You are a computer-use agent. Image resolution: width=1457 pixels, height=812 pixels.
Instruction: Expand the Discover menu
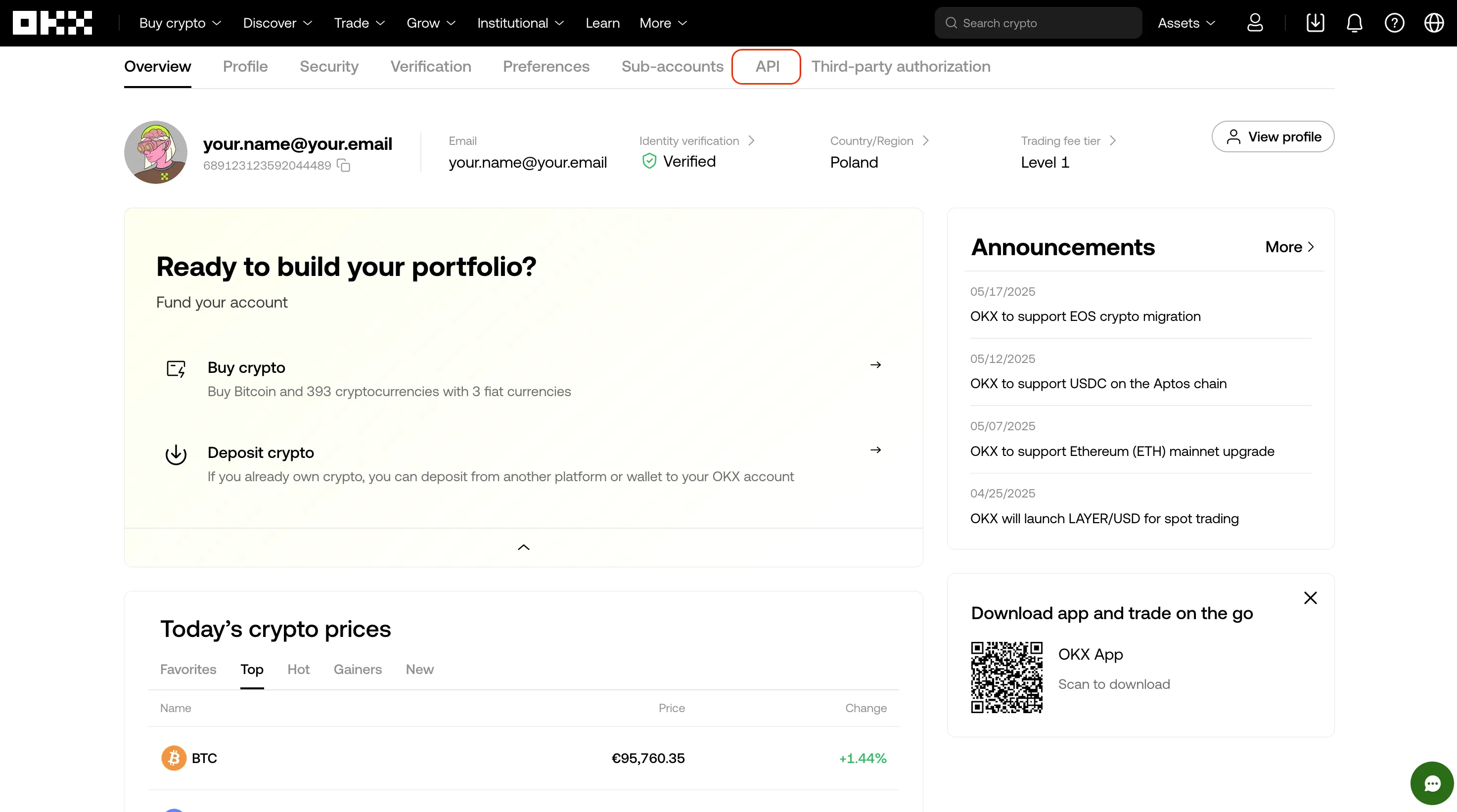click(x=277, y=23)
